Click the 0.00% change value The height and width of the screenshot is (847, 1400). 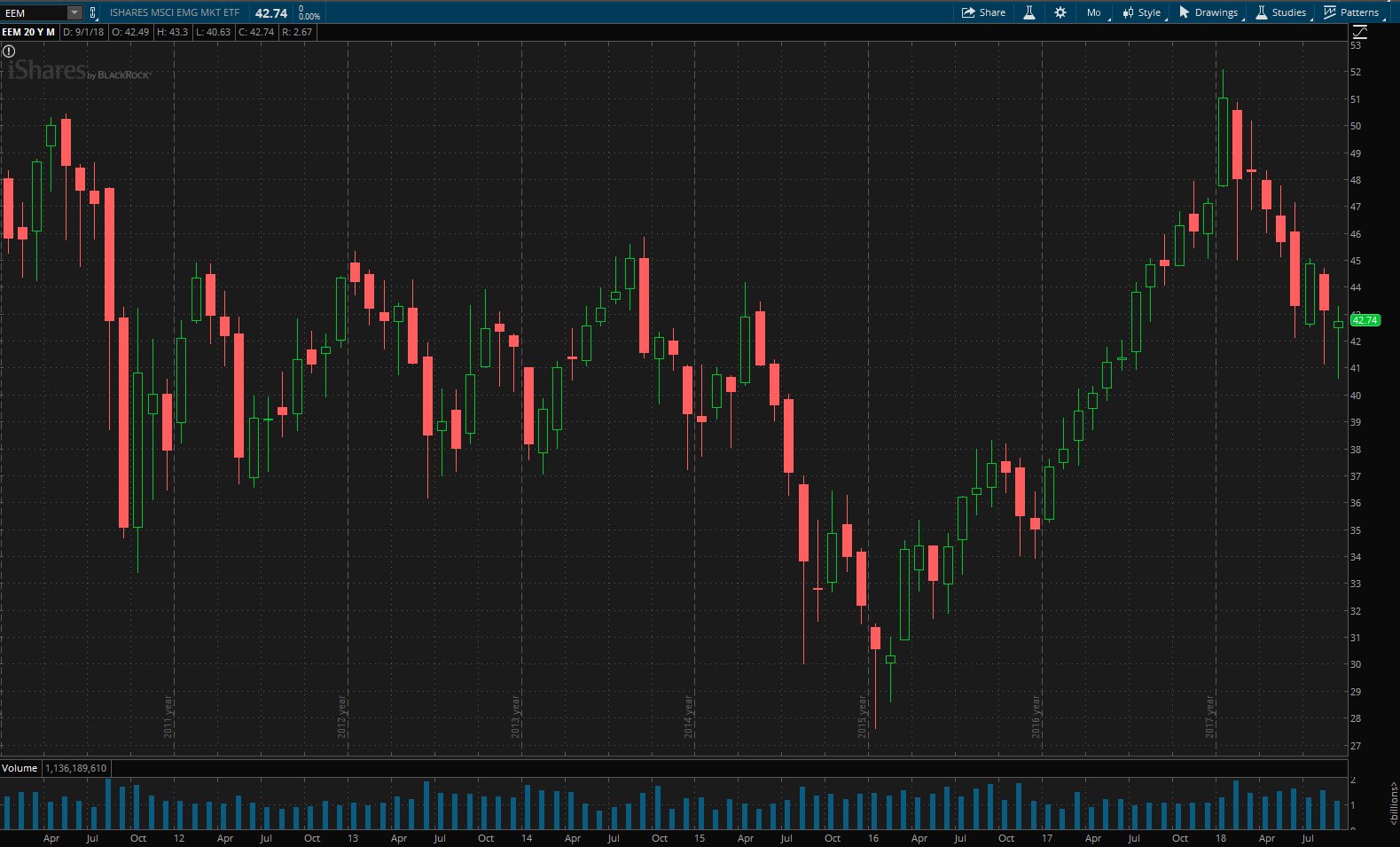tap(309, 16)
